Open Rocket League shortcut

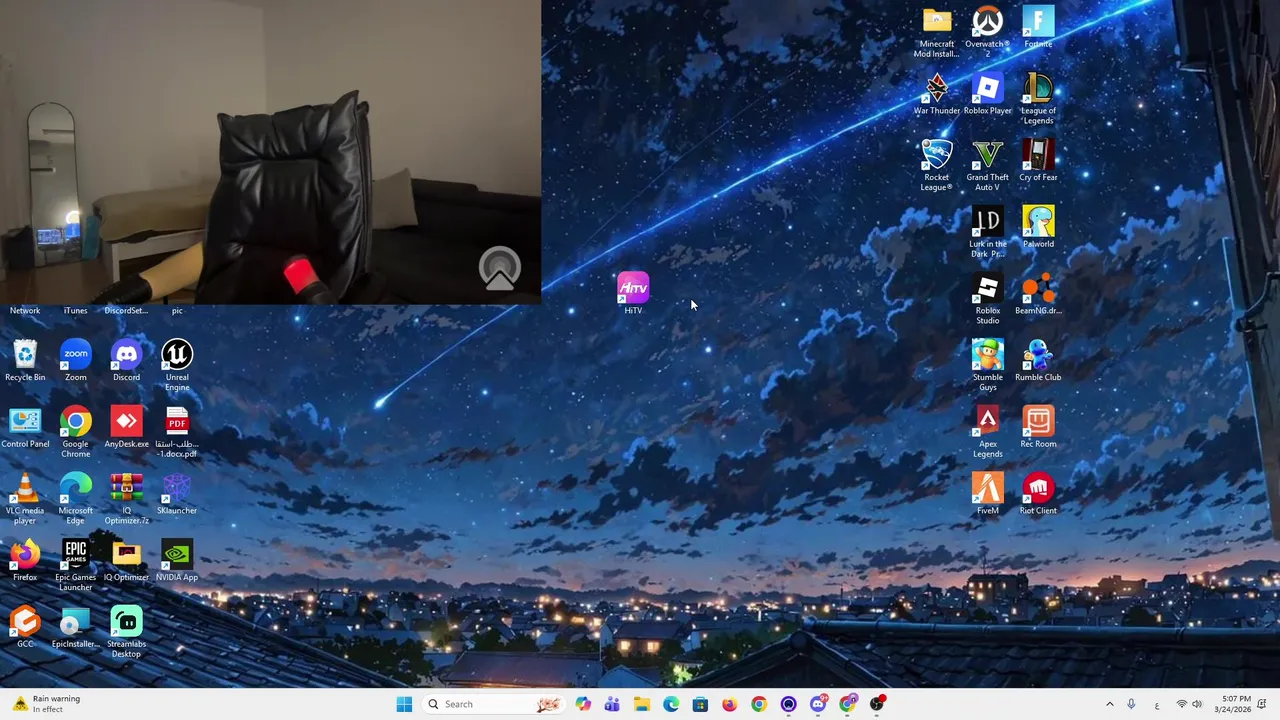937,166
